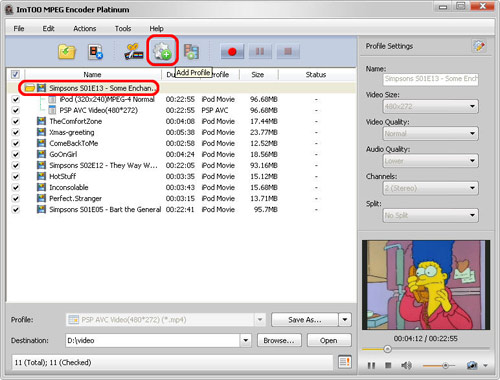The width and height of the screenshot is (500, 380).
Task: Click the film icon beside HotStuff
Action: (41, 176)
